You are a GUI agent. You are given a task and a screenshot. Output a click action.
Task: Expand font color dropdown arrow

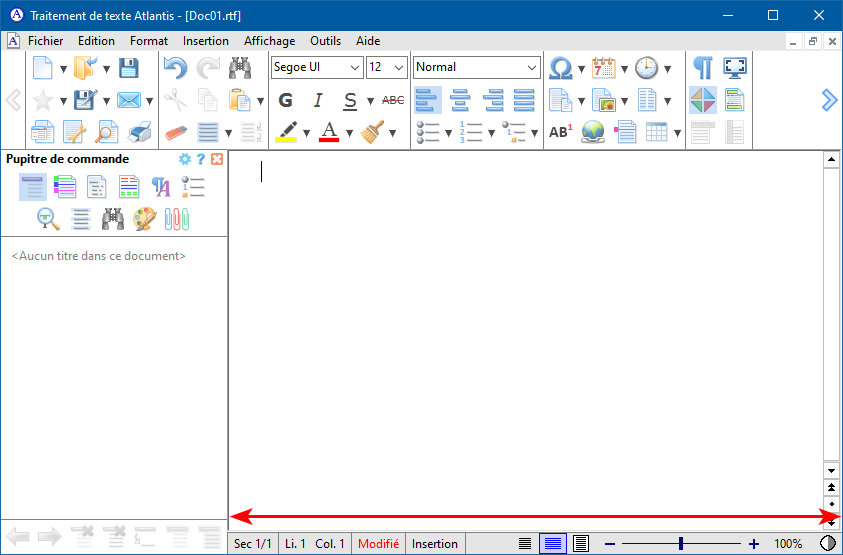(x=349, y=133)
